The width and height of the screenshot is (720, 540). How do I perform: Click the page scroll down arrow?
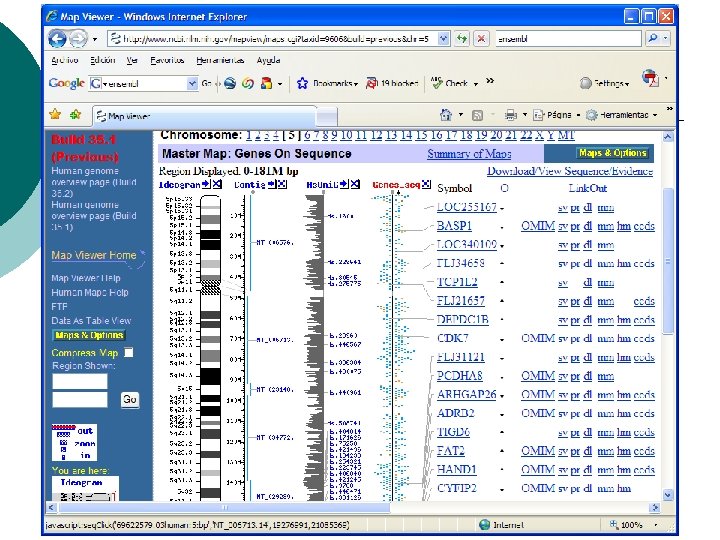668,495
